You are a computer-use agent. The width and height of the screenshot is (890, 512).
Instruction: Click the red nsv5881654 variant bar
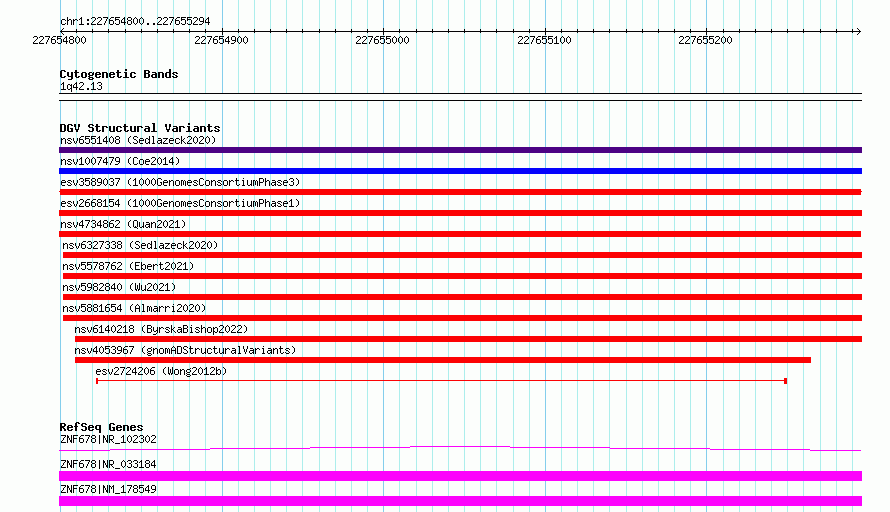coord(462,318)
